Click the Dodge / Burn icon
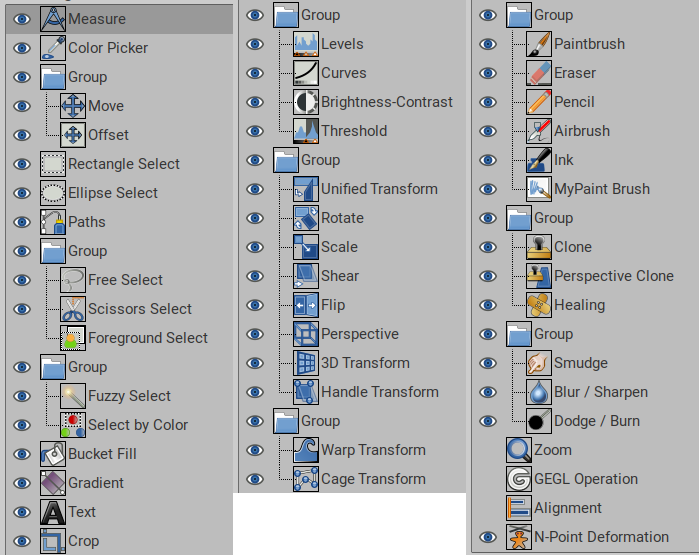The image size is (699, 555). tap(539, 421)
